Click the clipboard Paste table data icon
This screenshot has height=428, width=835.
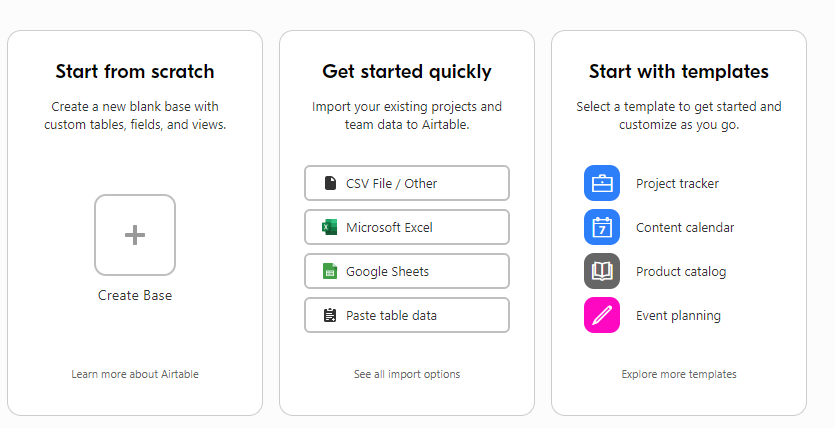pyautogui.click(x=330, y=315)
